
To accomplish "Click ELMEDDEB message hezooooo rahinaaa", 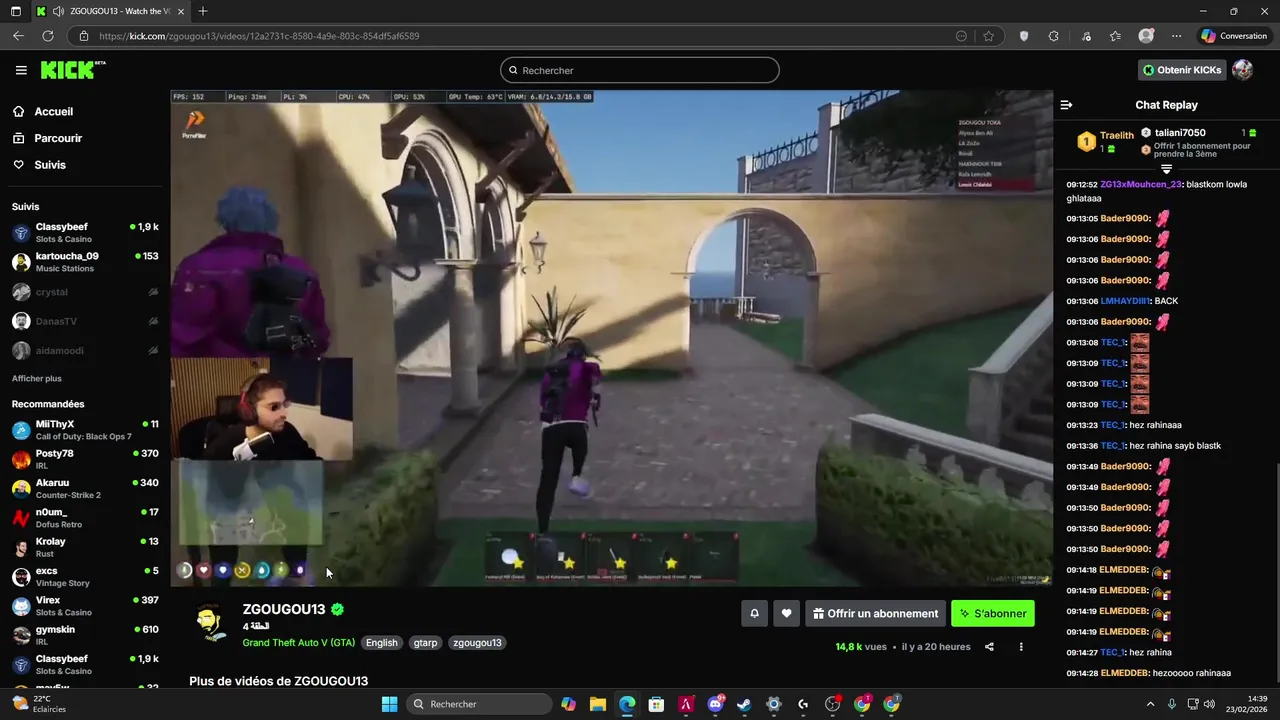I will (x=1148, y=673).
